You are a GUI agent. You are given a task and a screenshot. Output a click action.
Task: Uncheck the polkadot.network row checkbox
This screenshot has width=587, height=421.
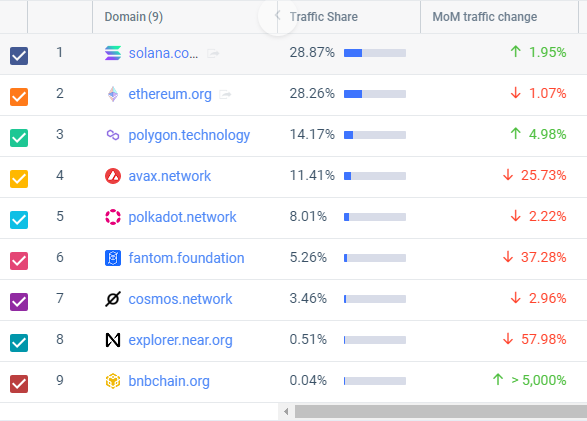click(19, 220)
